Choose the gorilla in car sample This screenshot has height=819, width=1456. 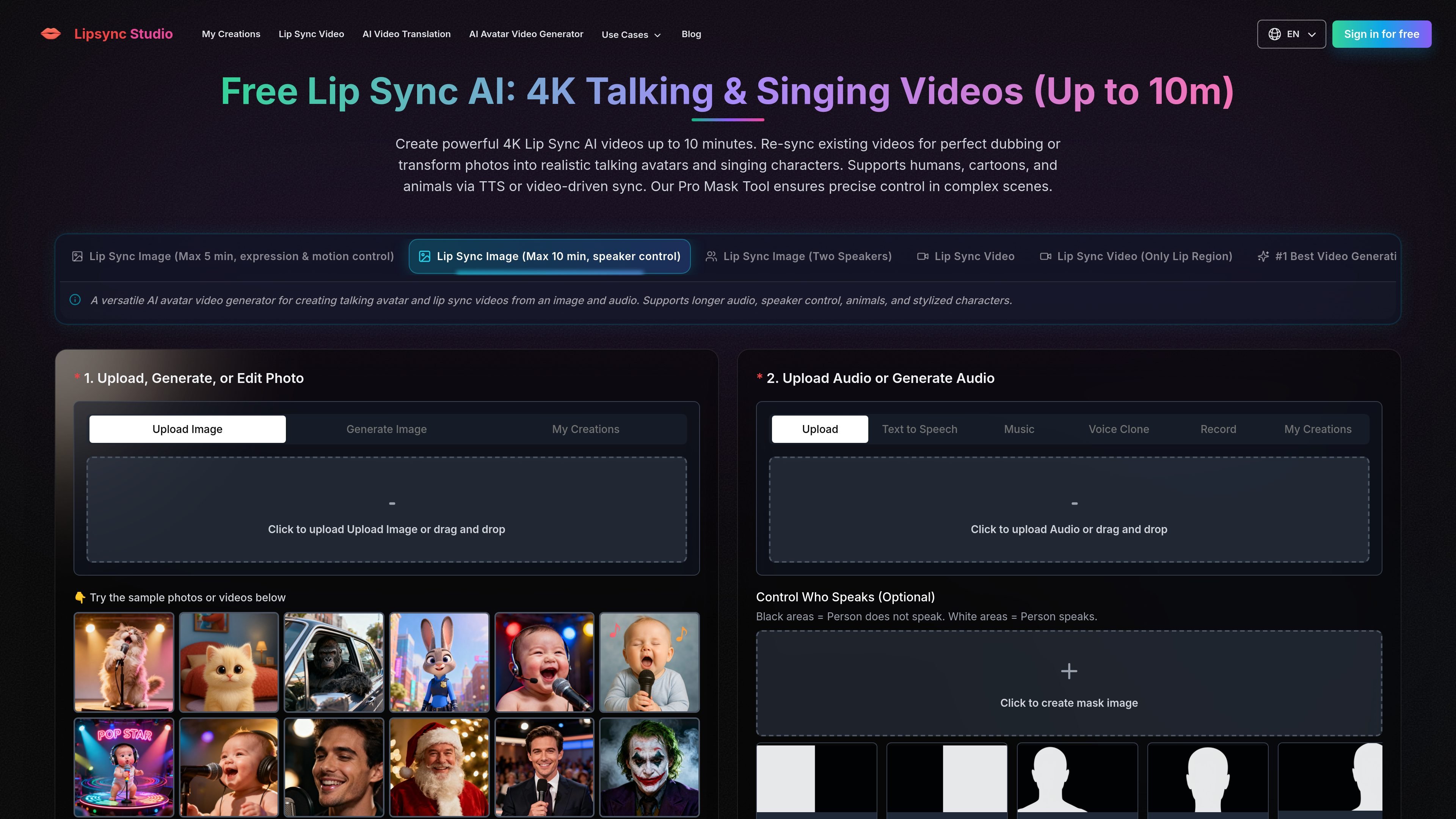point(334,662)
